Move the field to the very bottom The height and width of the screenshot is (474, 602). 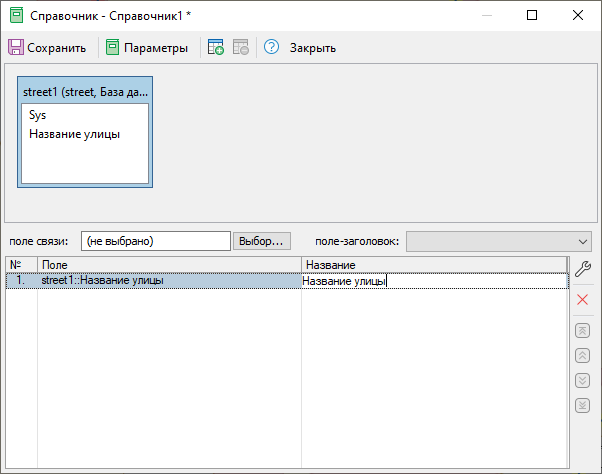pos(583,405)
